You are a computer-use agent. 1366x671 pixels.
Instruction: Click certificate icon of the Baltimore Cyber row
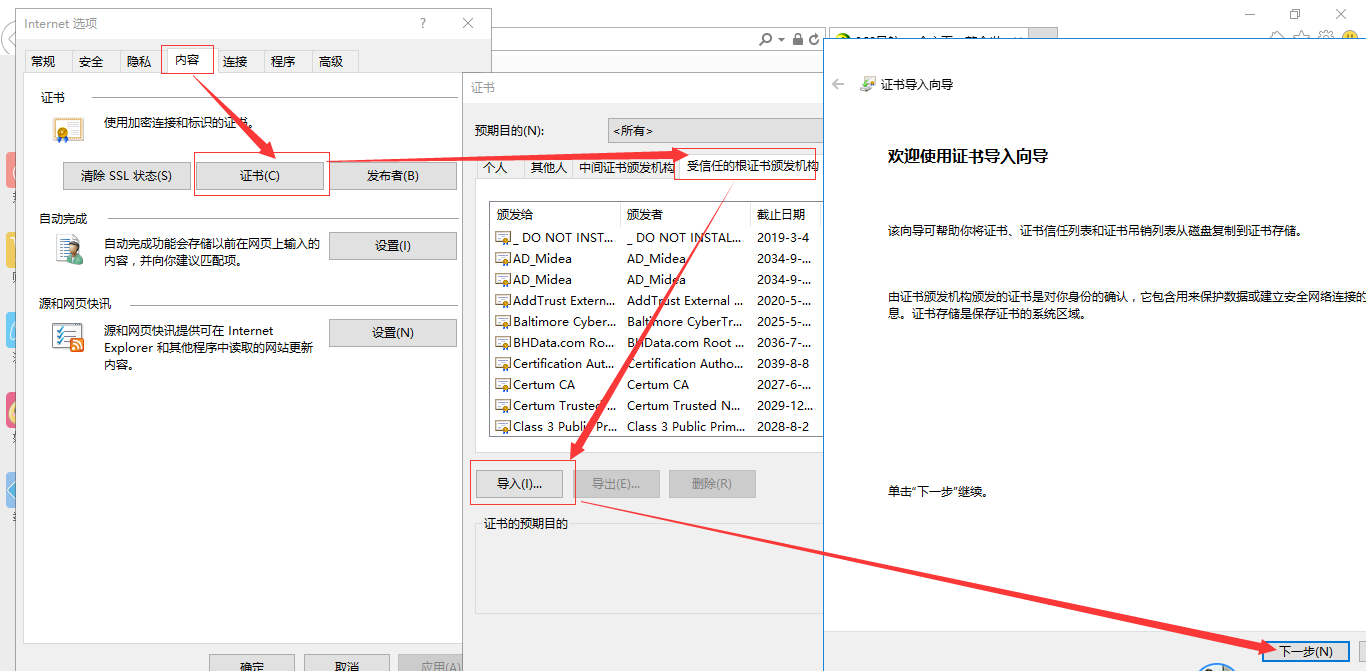(x=503, y=322)
